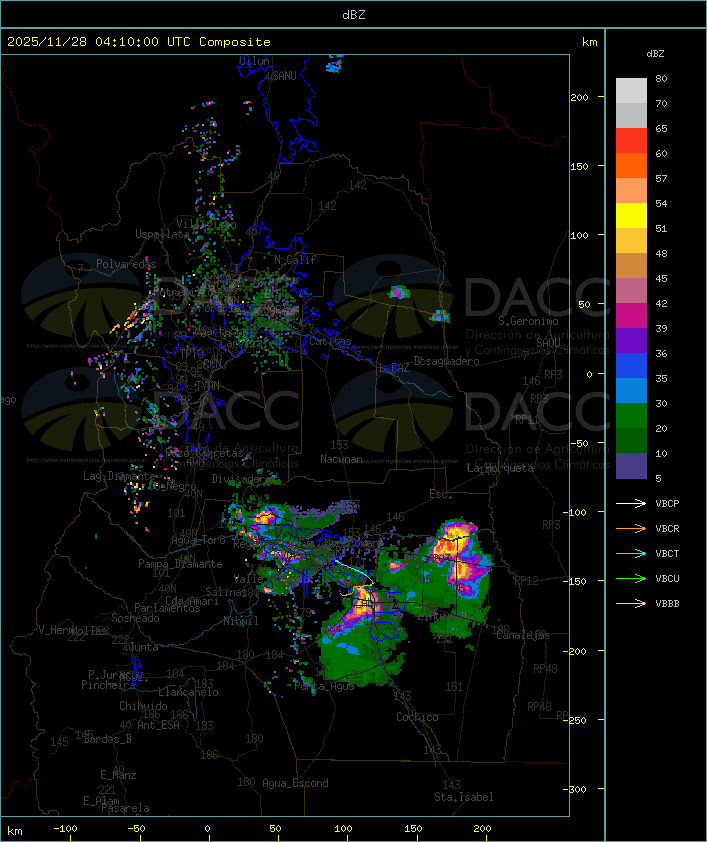Select the VBCU legend label
This screenshot has height=842, width=707.
pyautogui.click(x=667, y=579)
